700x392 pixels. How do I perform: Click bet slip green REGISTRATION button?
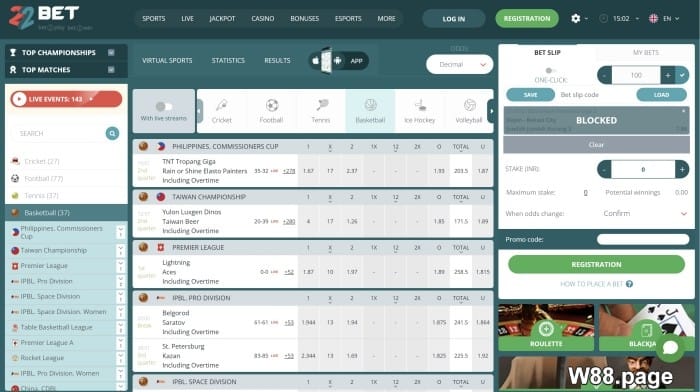coord(596,264)
